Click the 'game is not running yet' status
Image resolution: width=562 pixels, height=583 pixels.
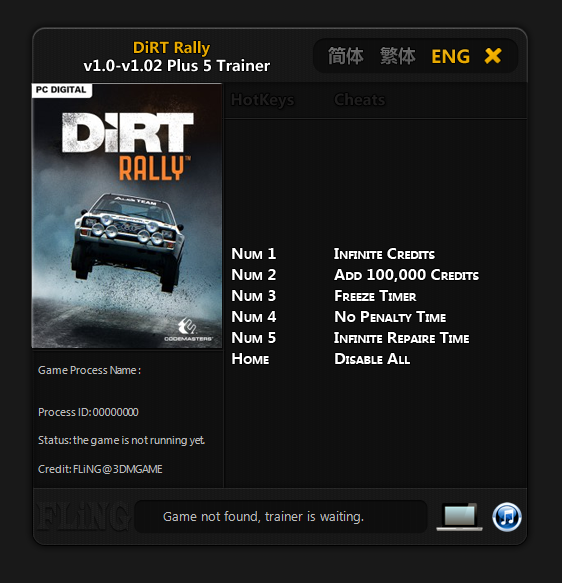[x=121, y=440]
